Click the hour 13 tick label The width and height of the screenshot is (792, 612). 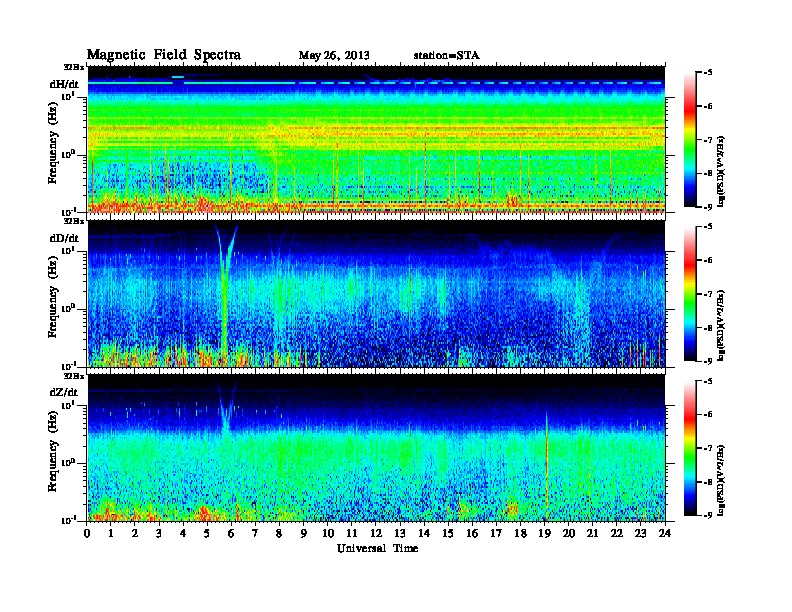400,533
